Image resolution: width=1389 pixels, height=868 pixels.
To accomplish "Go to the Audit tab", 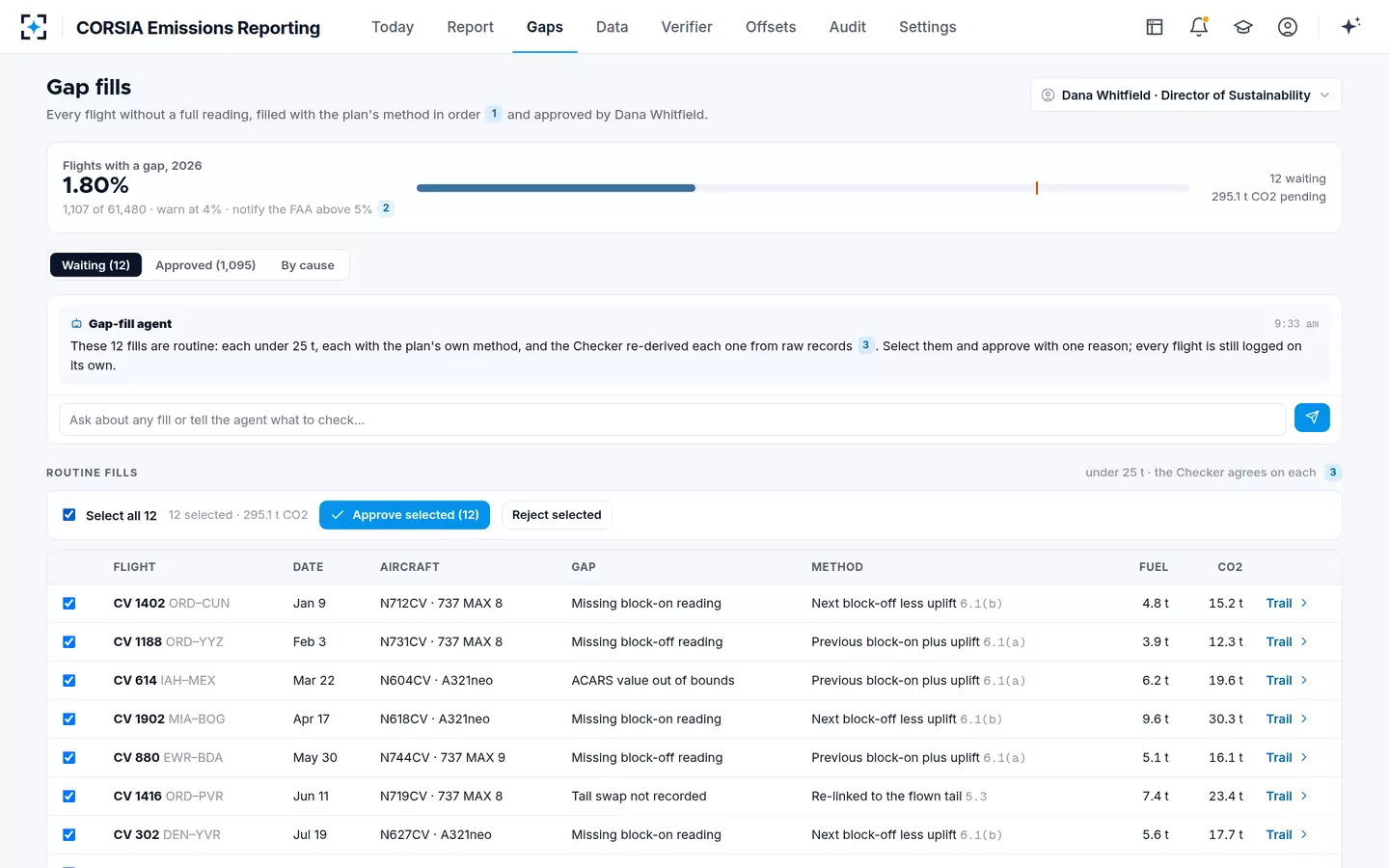I will point(848,27).
